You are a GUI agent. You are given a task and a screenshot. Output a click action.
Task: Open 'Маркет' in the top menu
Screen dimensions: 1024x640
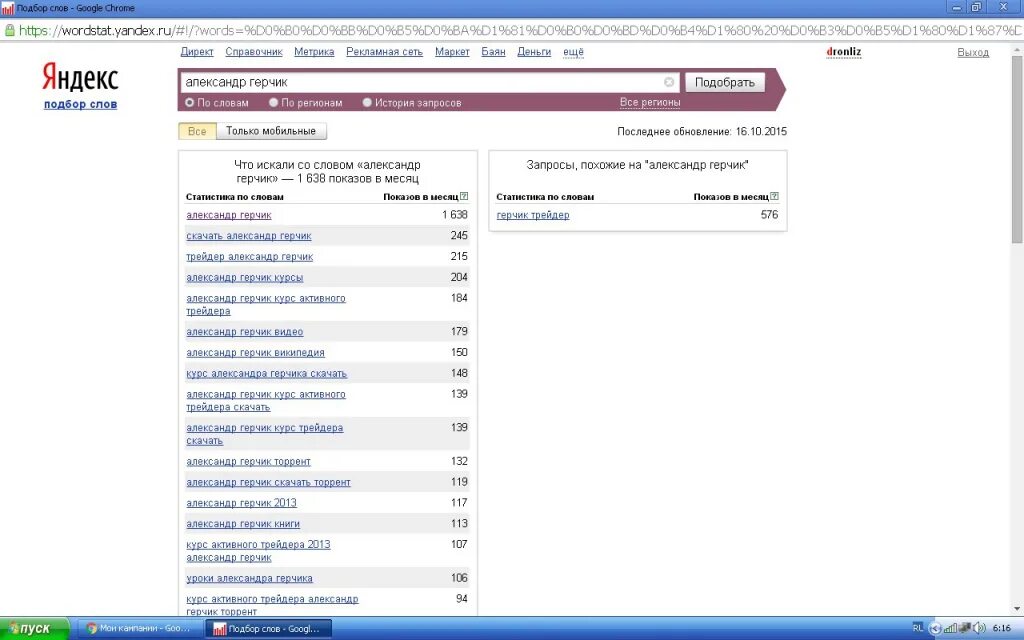453,52
